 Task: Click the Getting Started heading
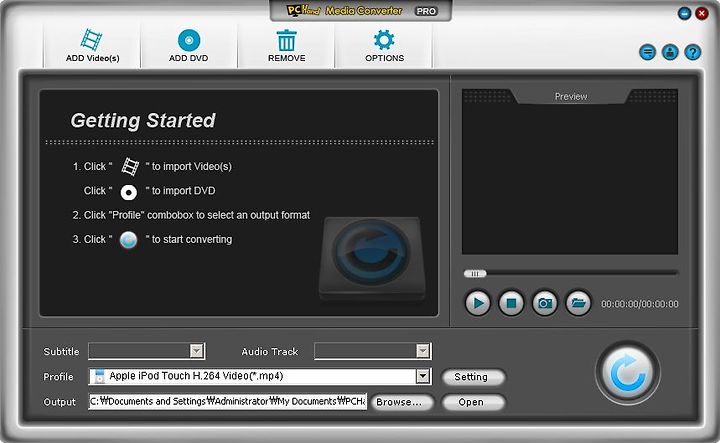[x=143, y=121]
